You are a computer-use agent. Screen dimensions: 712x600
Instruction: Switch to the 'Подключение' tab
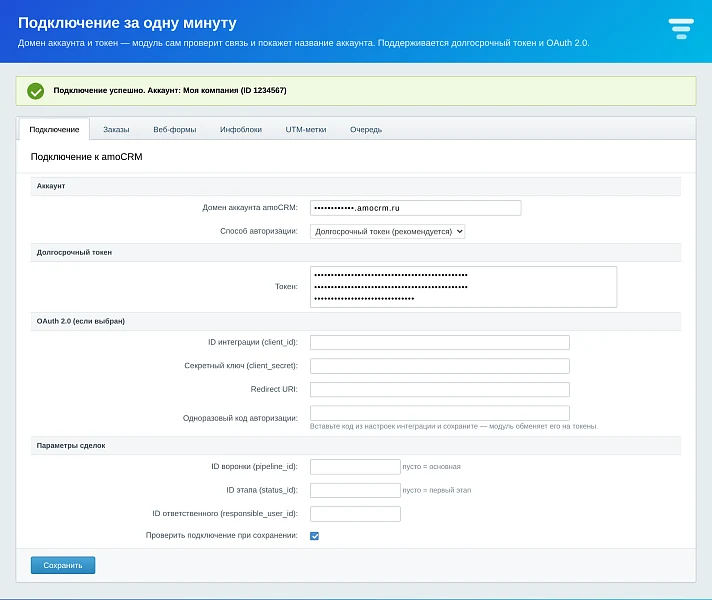tap(54, 129)
